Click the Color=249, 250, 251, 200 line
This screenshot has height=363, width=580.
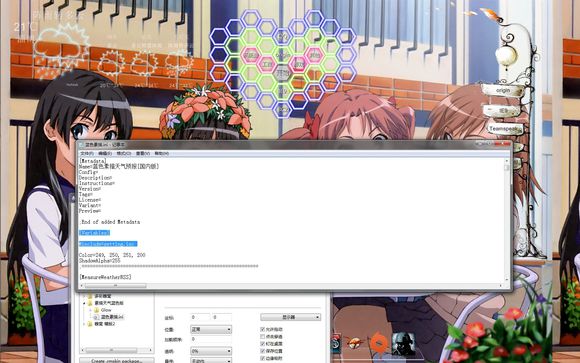tap(112, 255)
